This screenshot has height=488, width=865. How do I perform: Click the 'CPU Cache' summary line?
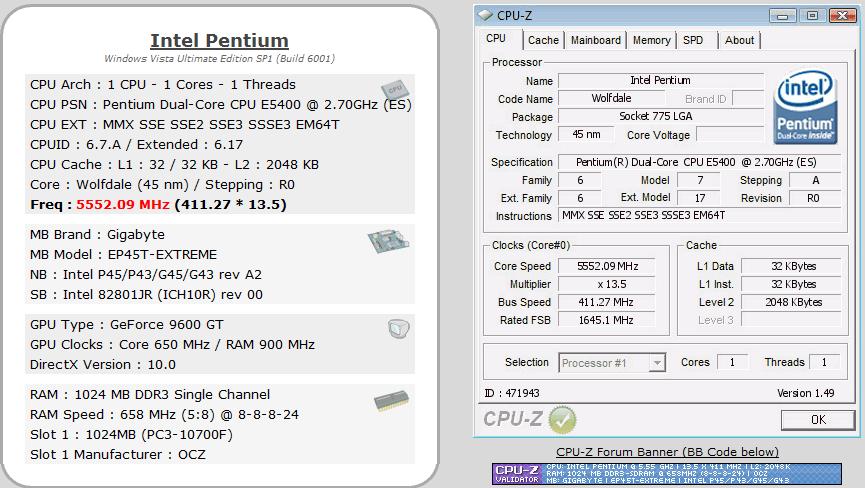point(174,165)
